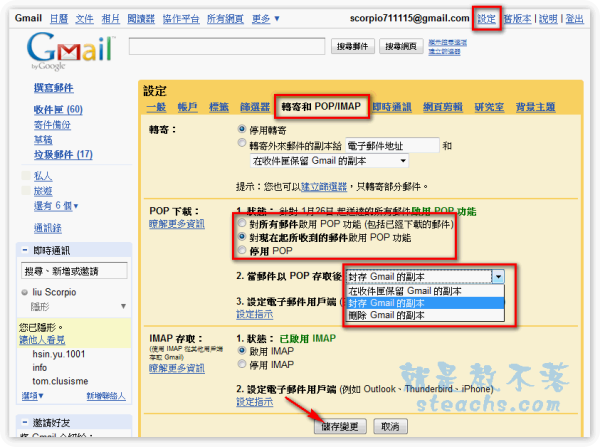
Task: Select chat contact hsin.yu.1001
Action: [x=59, y=354]
